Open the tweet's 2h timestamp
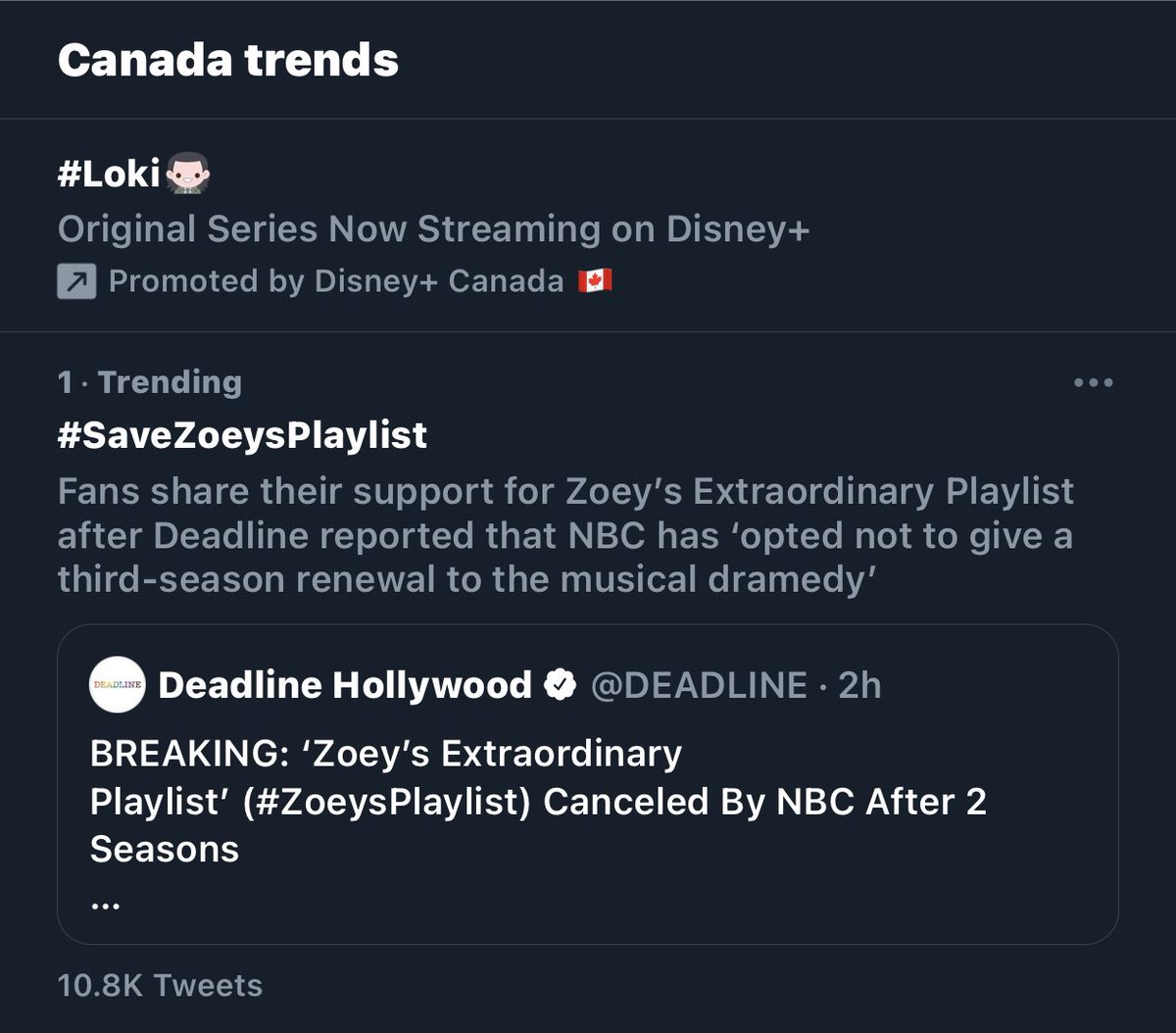Viewport: 1176px width, 1033px height. point(859,685)
